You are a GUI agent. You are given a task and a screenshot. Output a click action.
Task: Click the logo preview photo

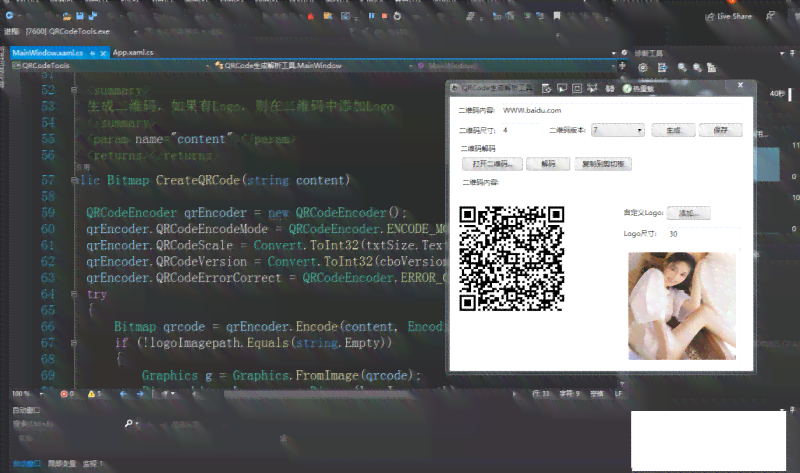[x=682, y=306]
